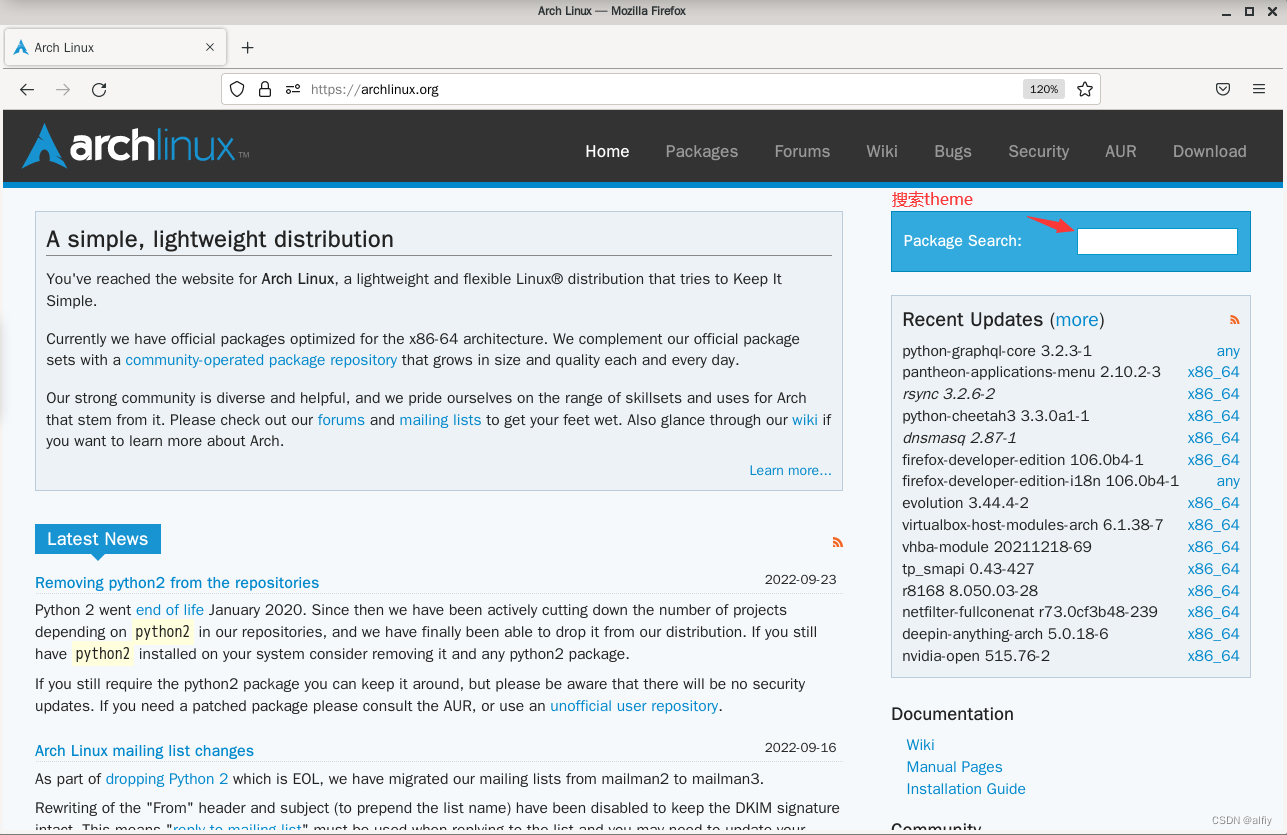Screen dimensions: 1287x835
Task: Reset the 120% zoom level badge
Action: click(1044, 89)
